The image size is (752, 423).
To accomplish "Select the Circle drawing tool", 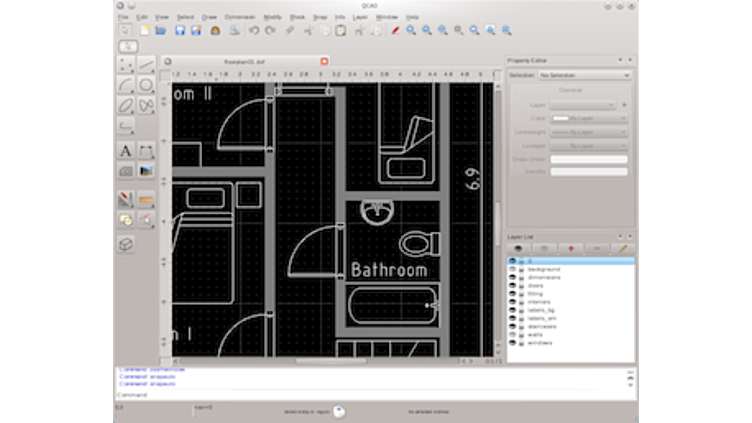I will pos(146,85).
